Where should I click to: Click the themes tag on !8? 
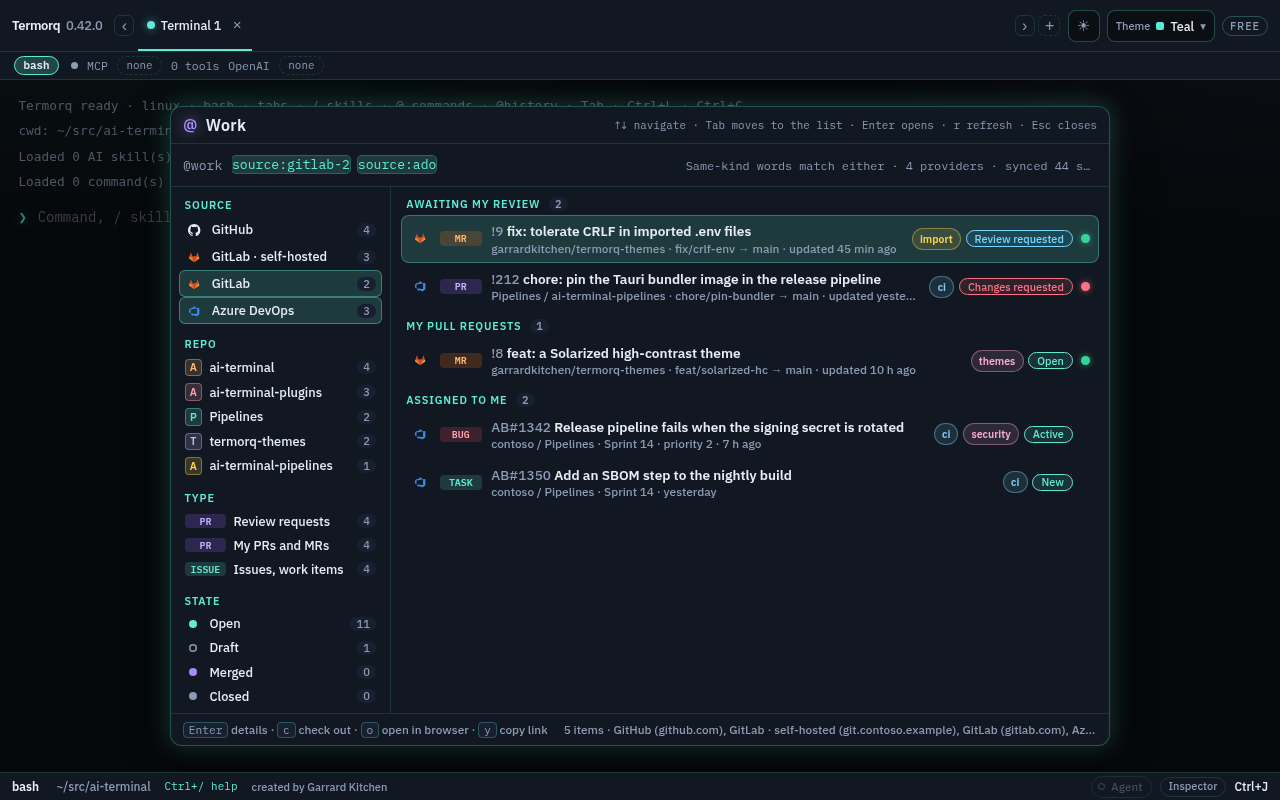pyautogui.click(x=997, y=361)
